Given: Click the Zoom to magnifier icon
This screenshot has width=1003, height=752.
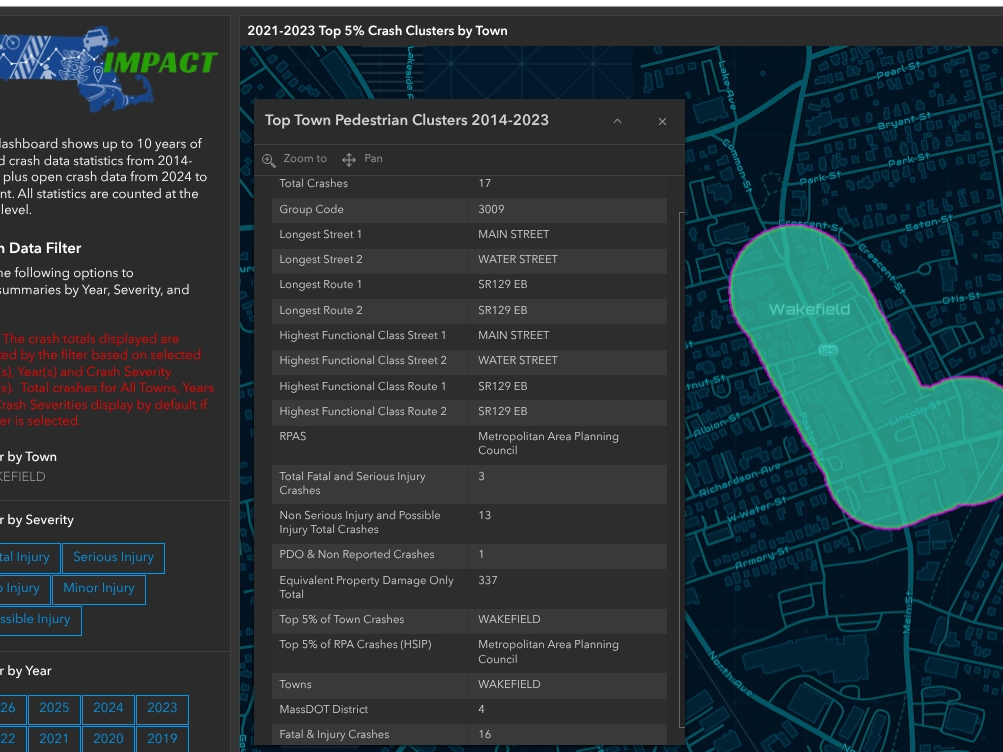Looking at the screenshot, I should pyautogui.click(x=269, y=160).
